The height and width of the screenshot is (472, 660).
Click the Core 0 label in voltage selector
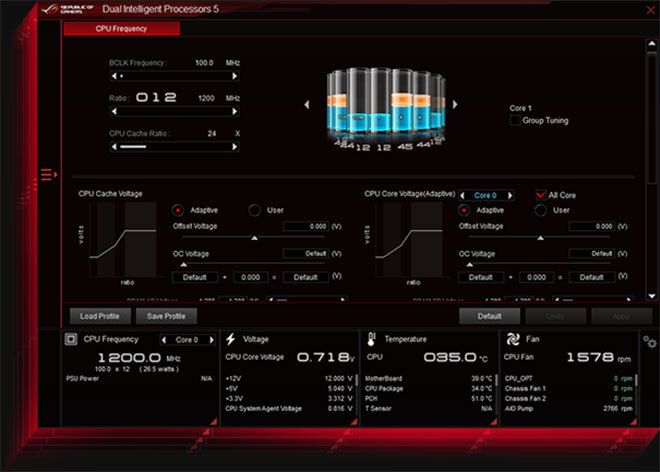485,195
